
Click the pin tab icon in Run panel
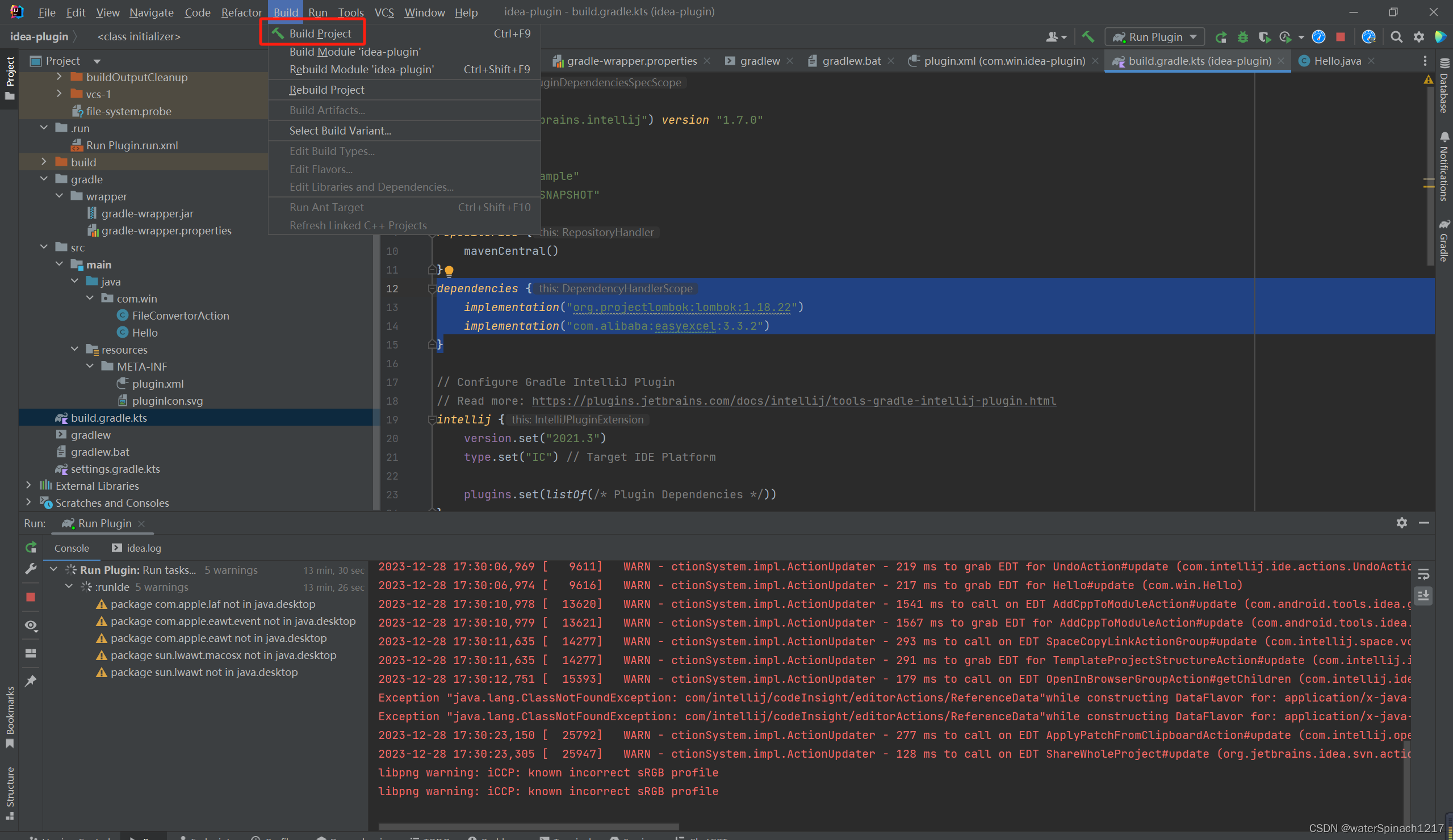tap(31, 681)
